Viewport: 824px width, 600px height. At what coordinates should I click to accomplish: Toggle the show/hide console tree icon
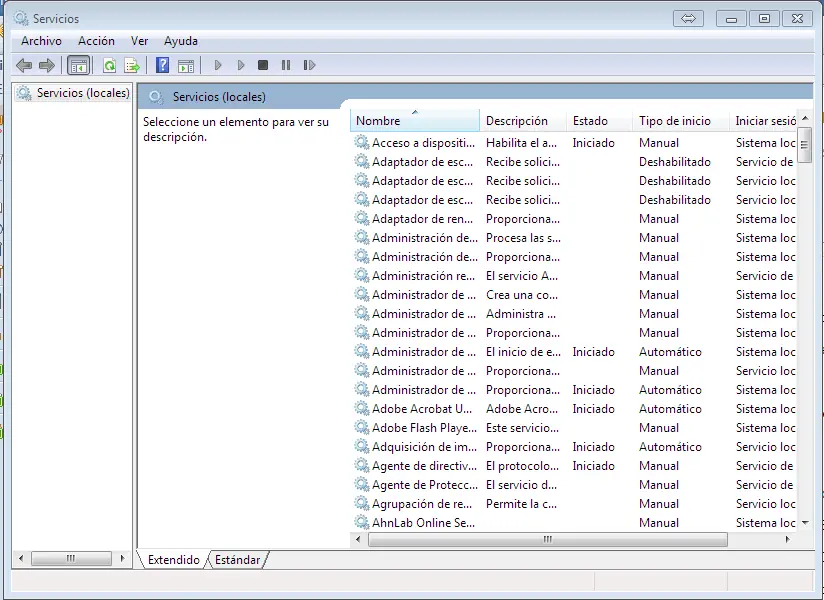coord(79,66)
